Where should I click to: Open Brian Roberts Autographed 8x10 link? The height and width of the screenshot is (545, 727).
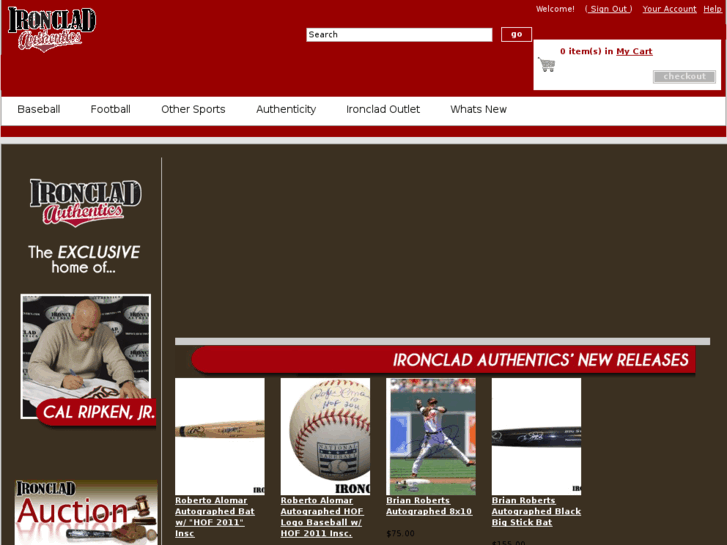coord(429,506)
